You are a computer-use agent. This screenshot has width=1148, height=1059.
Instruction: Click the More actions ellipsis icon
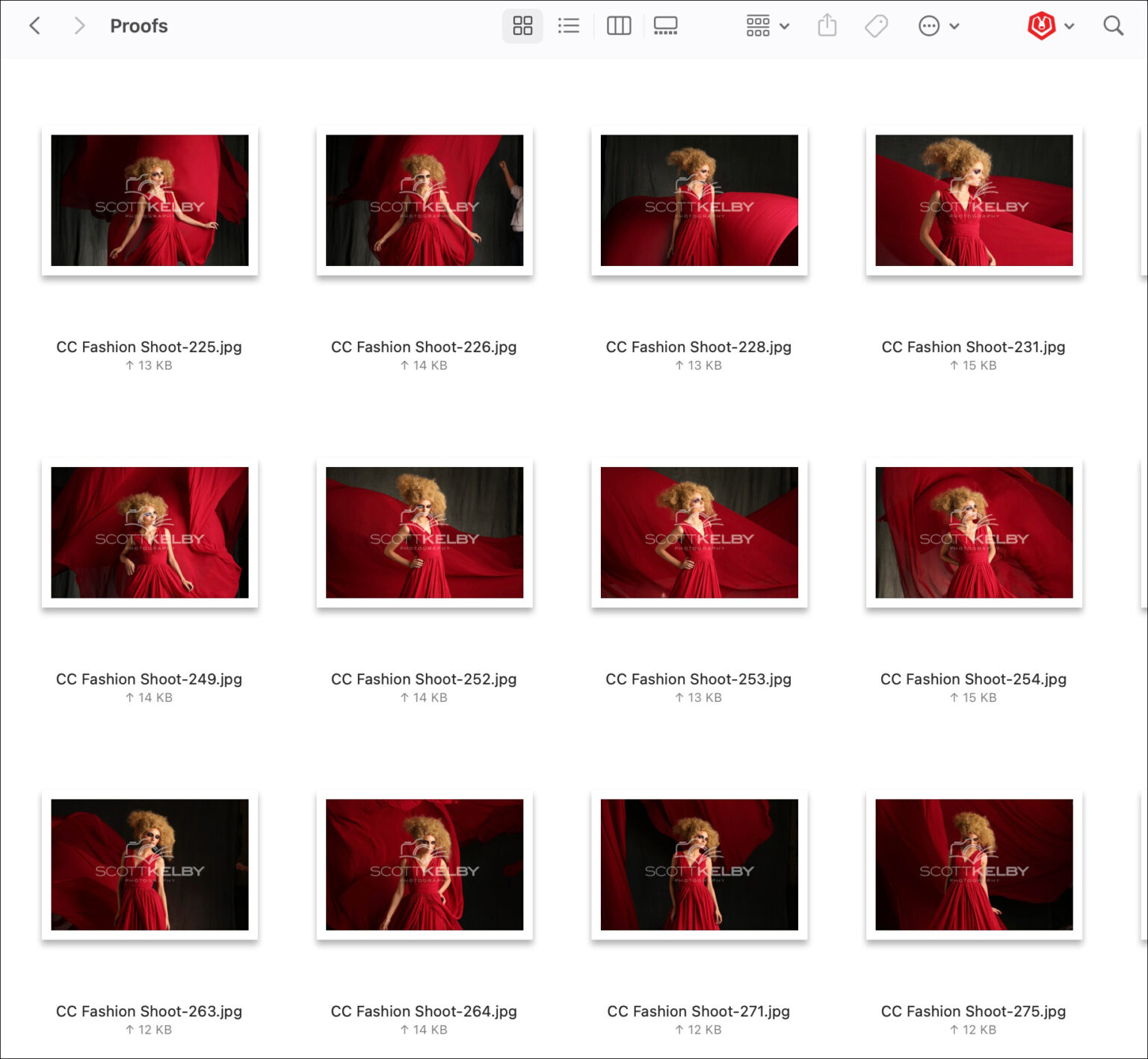click(x=929, y=25)
